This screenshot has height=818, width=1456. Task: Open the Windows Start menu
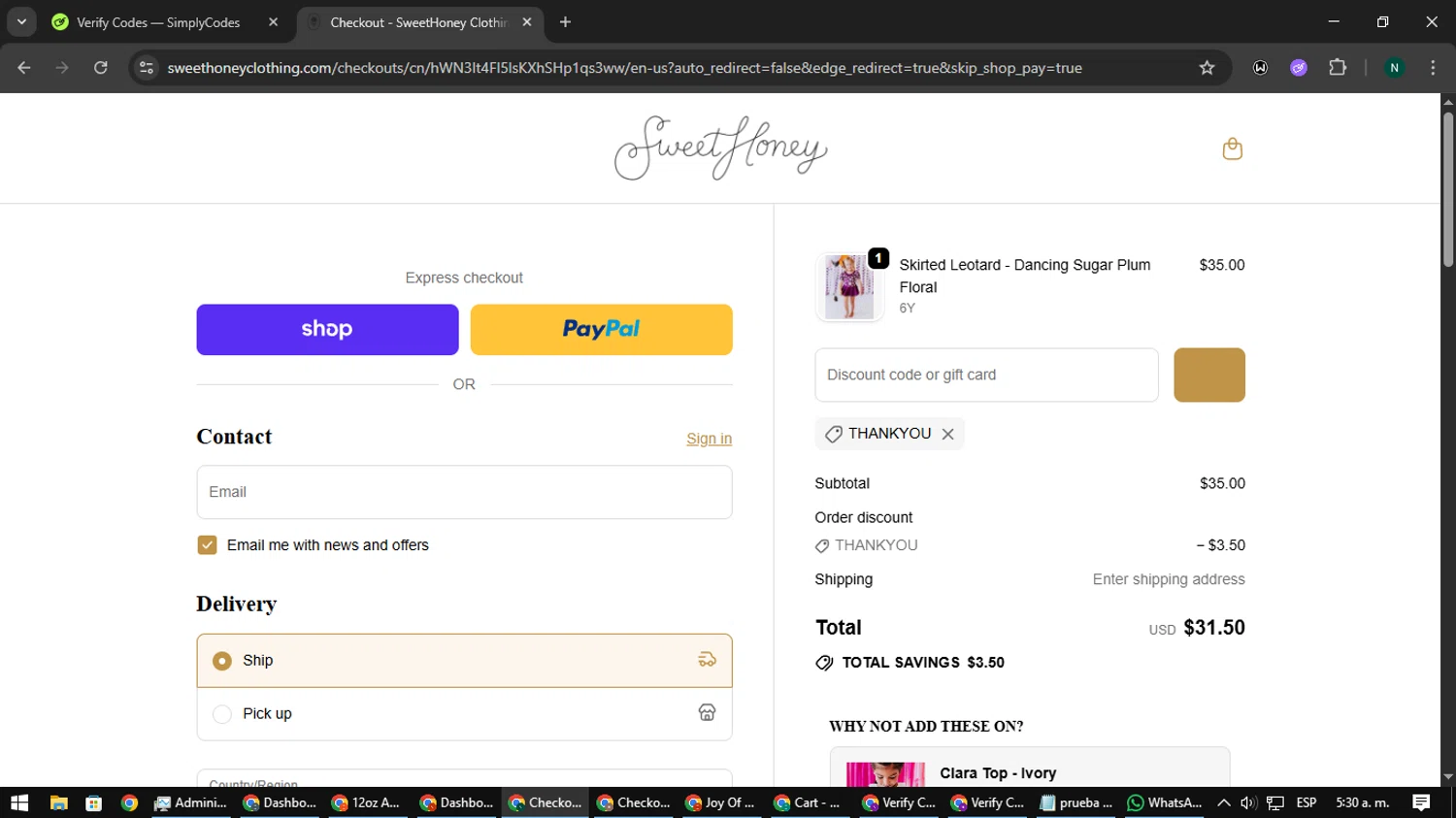(19, 802)
